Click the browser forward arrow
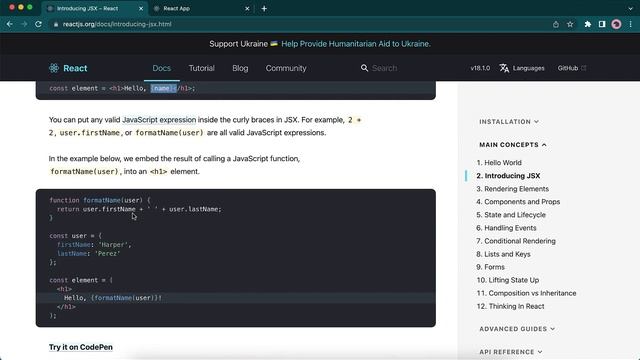 click(24, 24)
